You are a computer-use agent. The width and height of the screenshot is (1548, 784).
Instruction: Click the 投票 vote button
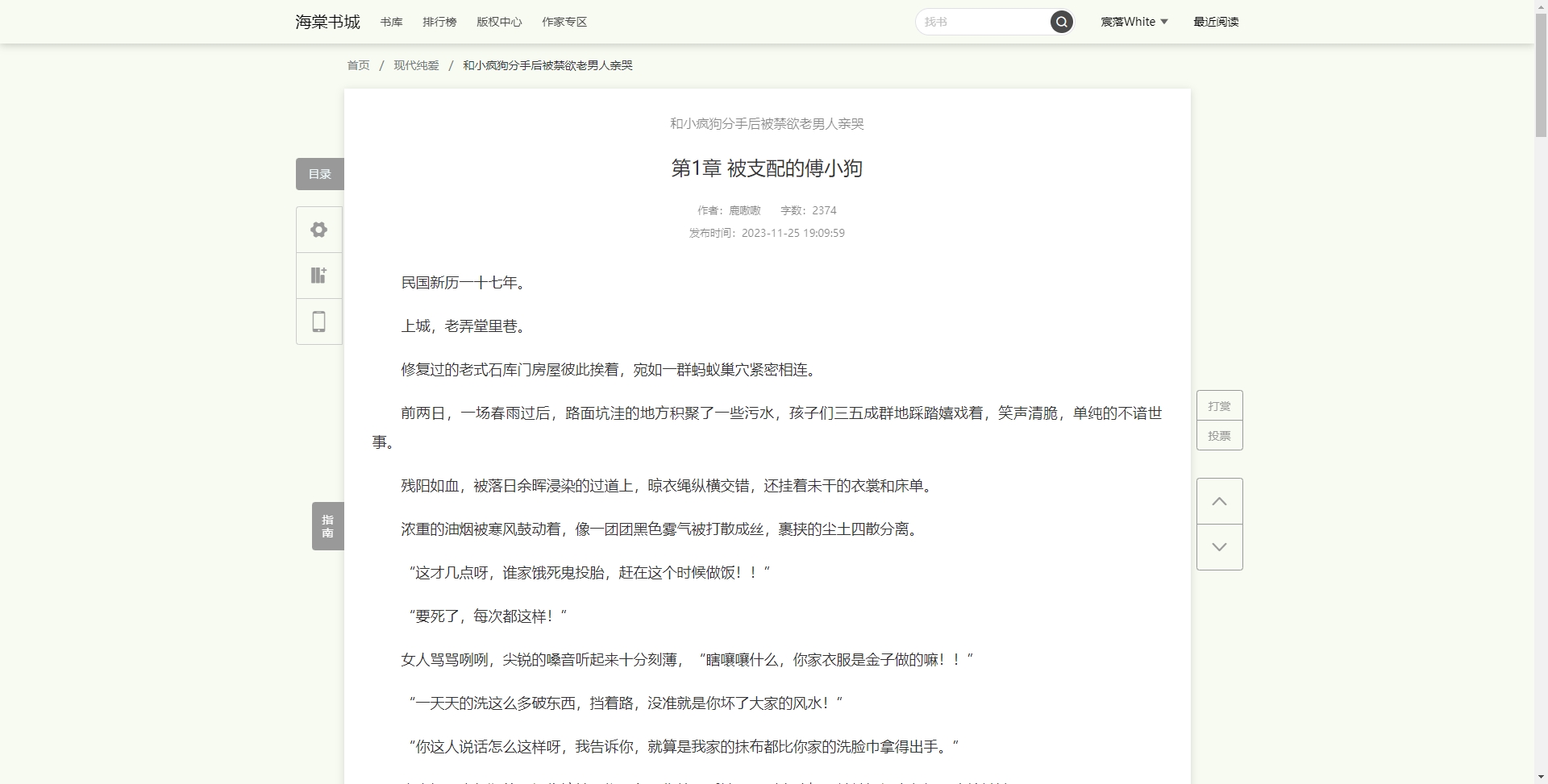(x=1219, y=436)
